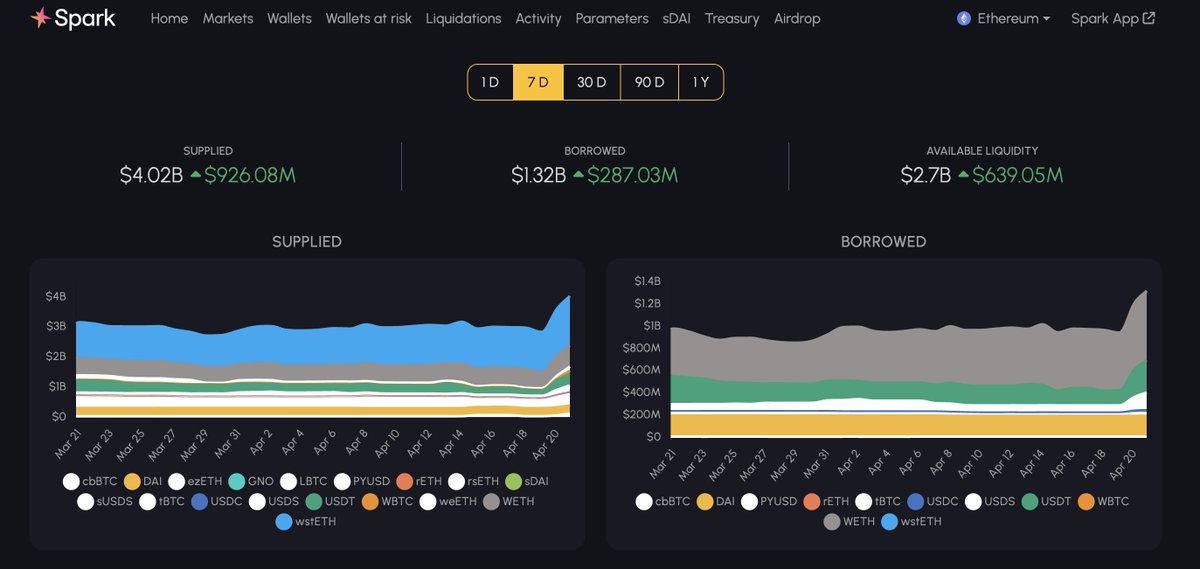Click the orange WBTC circle in Supplied legend

[370, 501]
